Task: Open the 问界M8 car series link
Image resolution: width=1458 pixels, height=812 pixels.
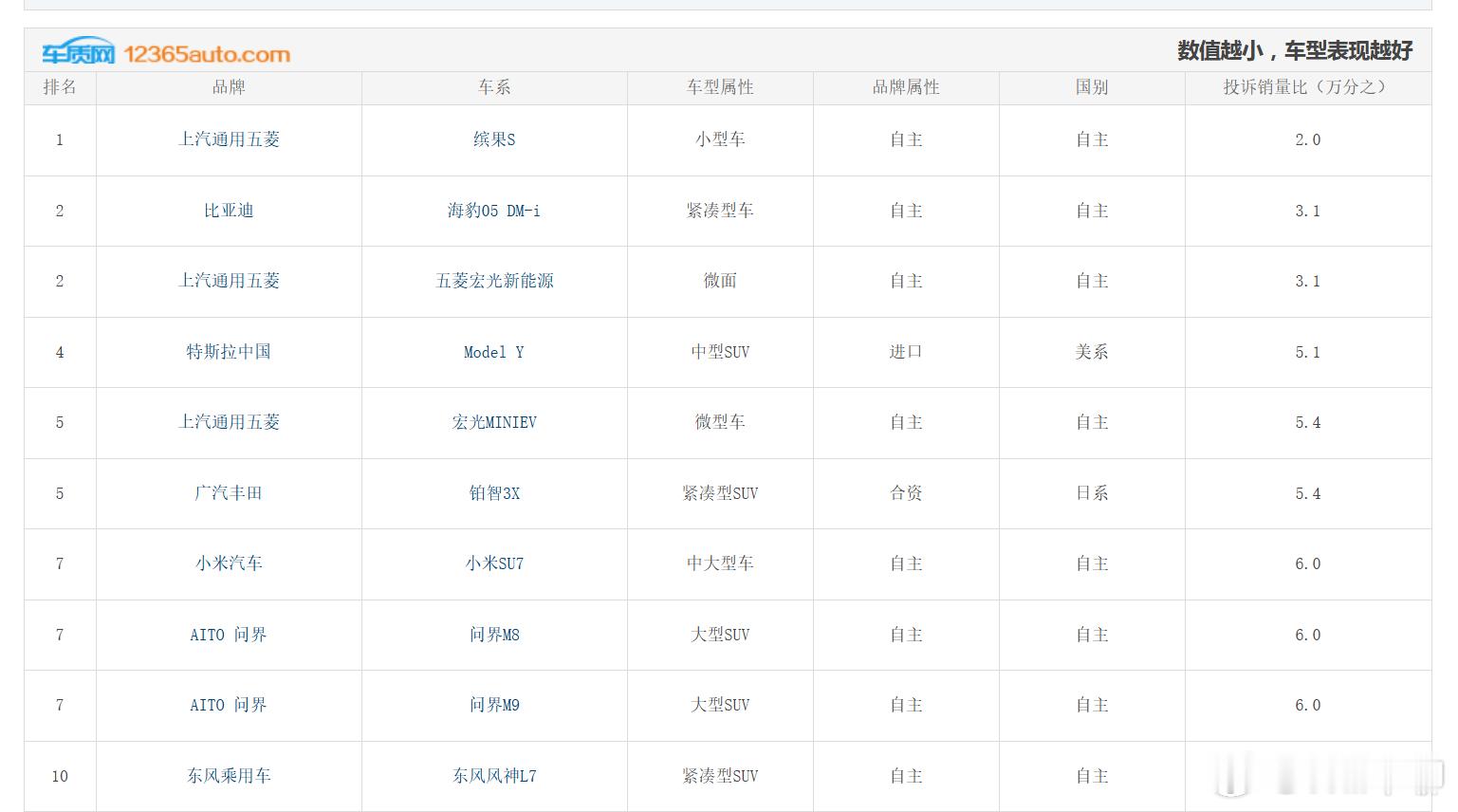Action: pyautogui.click(x=494, y=635)
